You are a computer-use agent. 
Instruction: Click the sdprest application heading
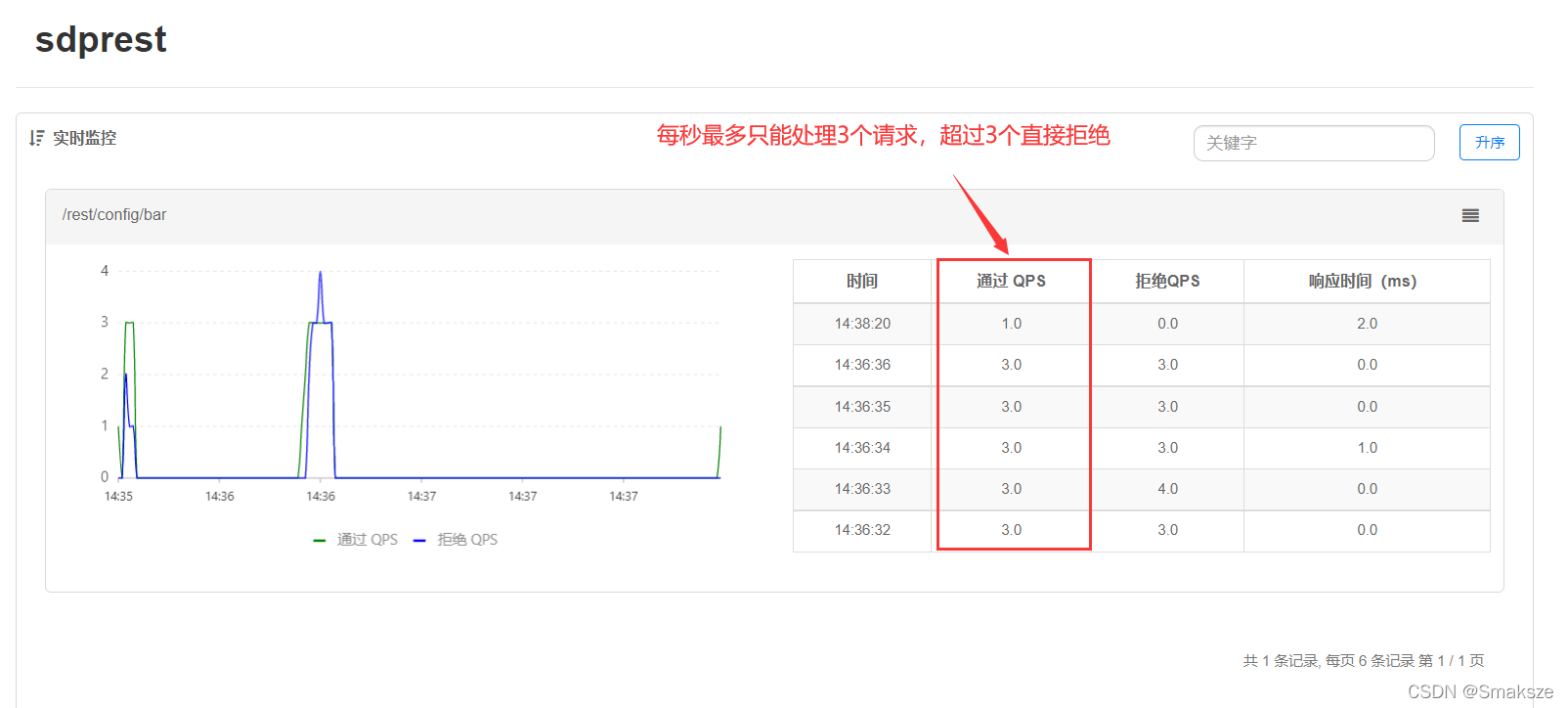pyautogui.click(x=101, y=39)
